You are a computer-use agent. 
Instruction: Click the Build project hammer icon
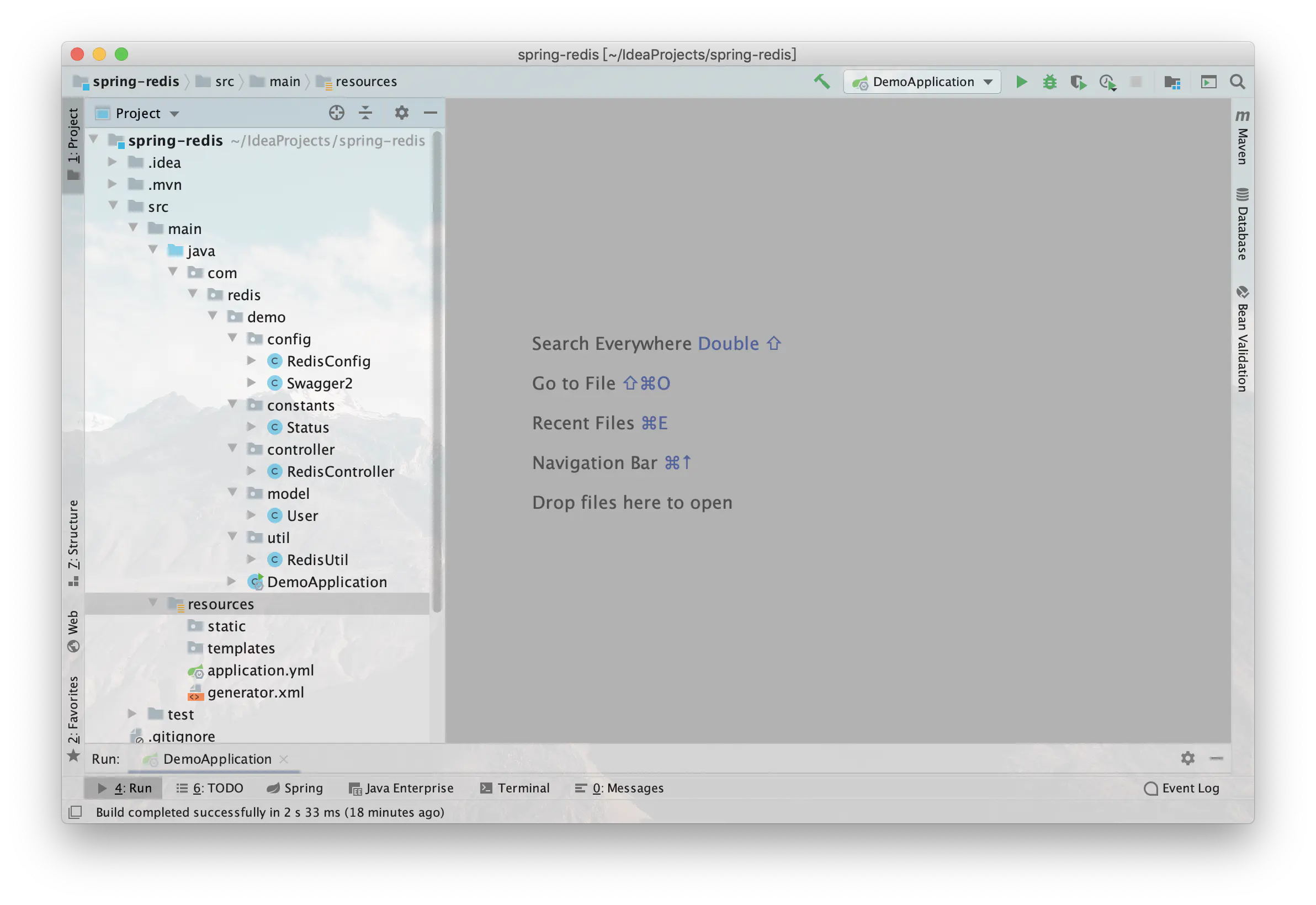(822, 82)
